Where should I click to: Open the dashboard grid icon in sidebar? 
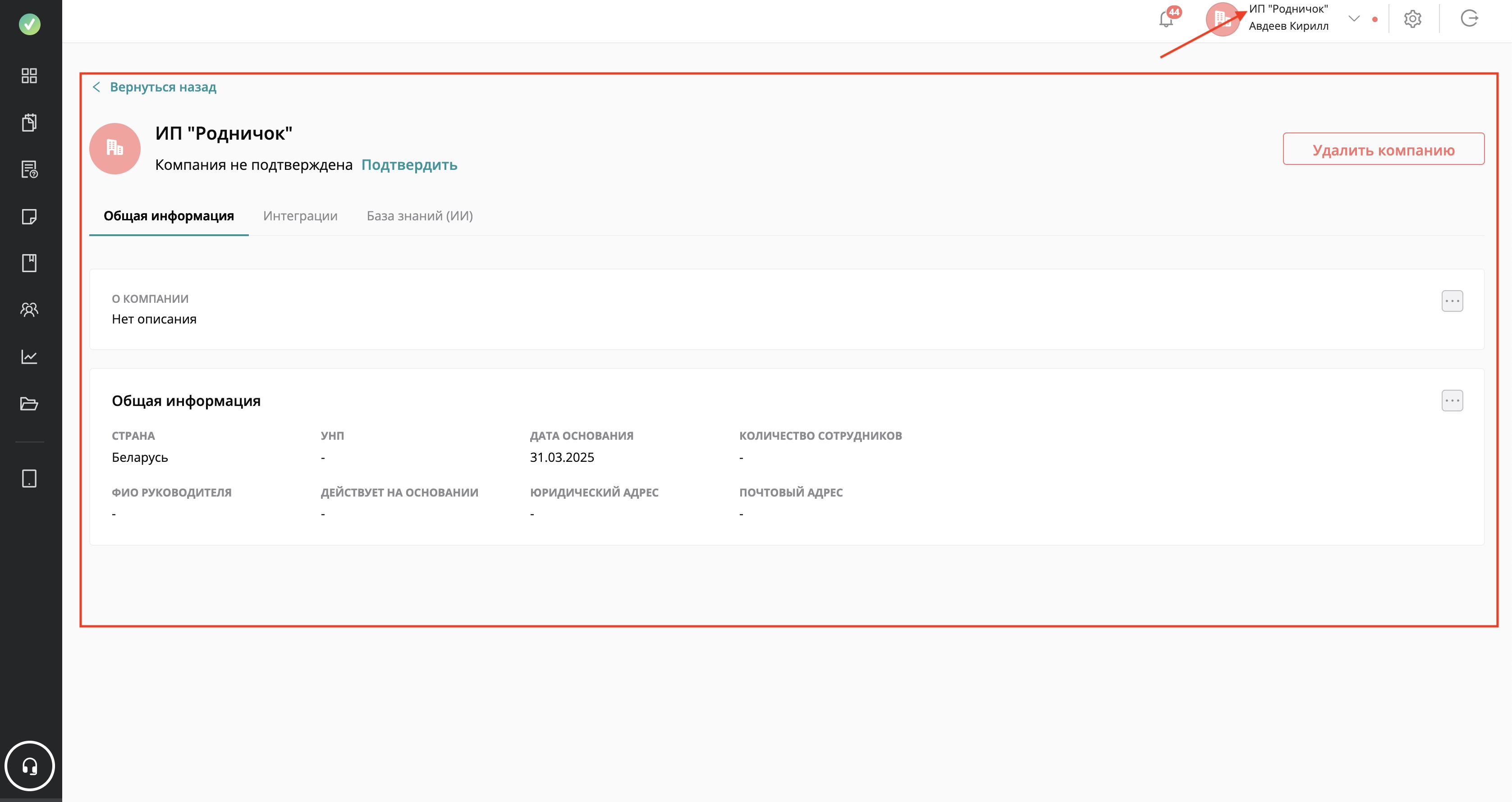[29, 76]
